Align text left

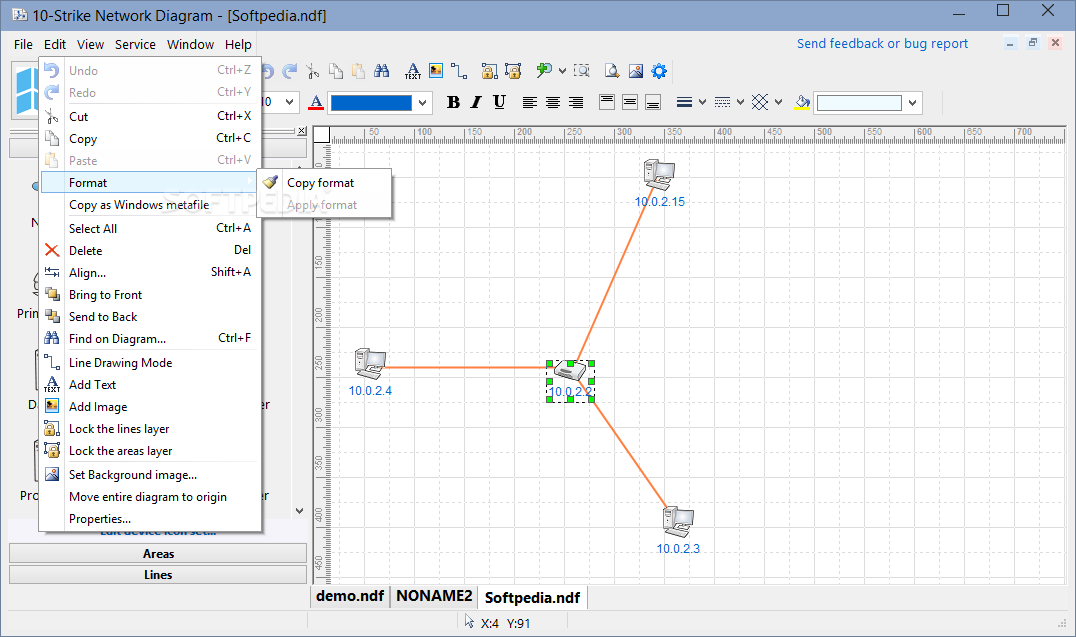pos(530,102)
